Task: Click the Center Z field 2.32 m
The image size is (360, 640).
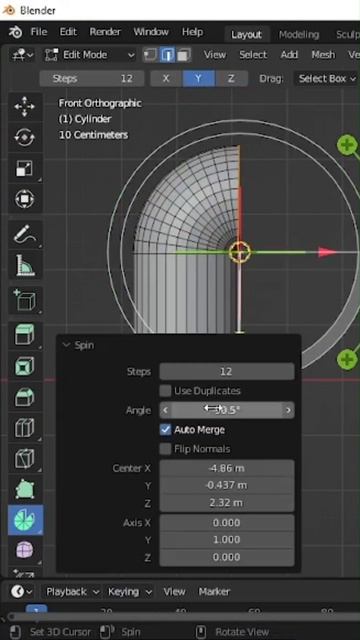Action: 227,503
